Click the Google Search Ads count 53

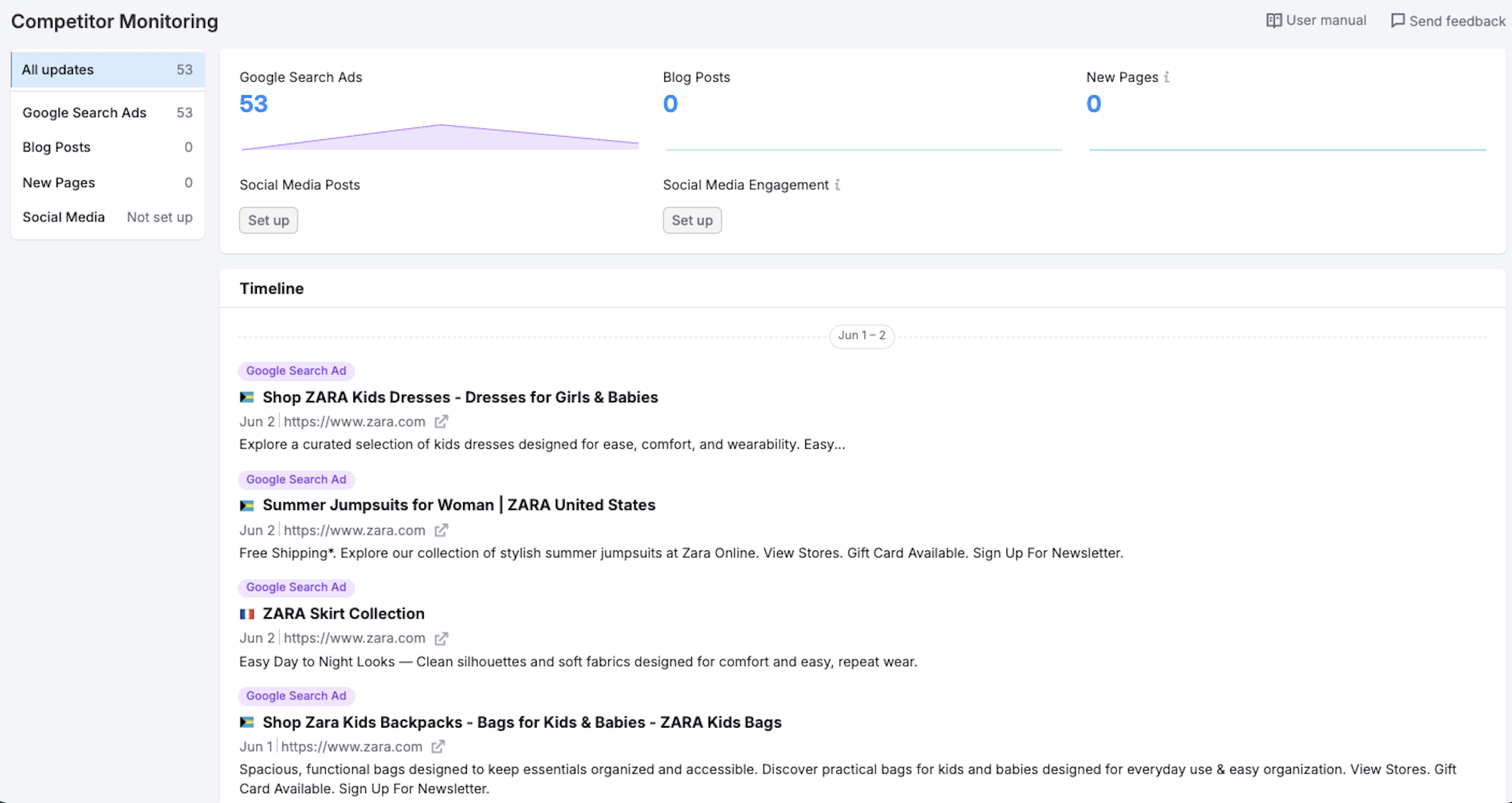point(254,103)
